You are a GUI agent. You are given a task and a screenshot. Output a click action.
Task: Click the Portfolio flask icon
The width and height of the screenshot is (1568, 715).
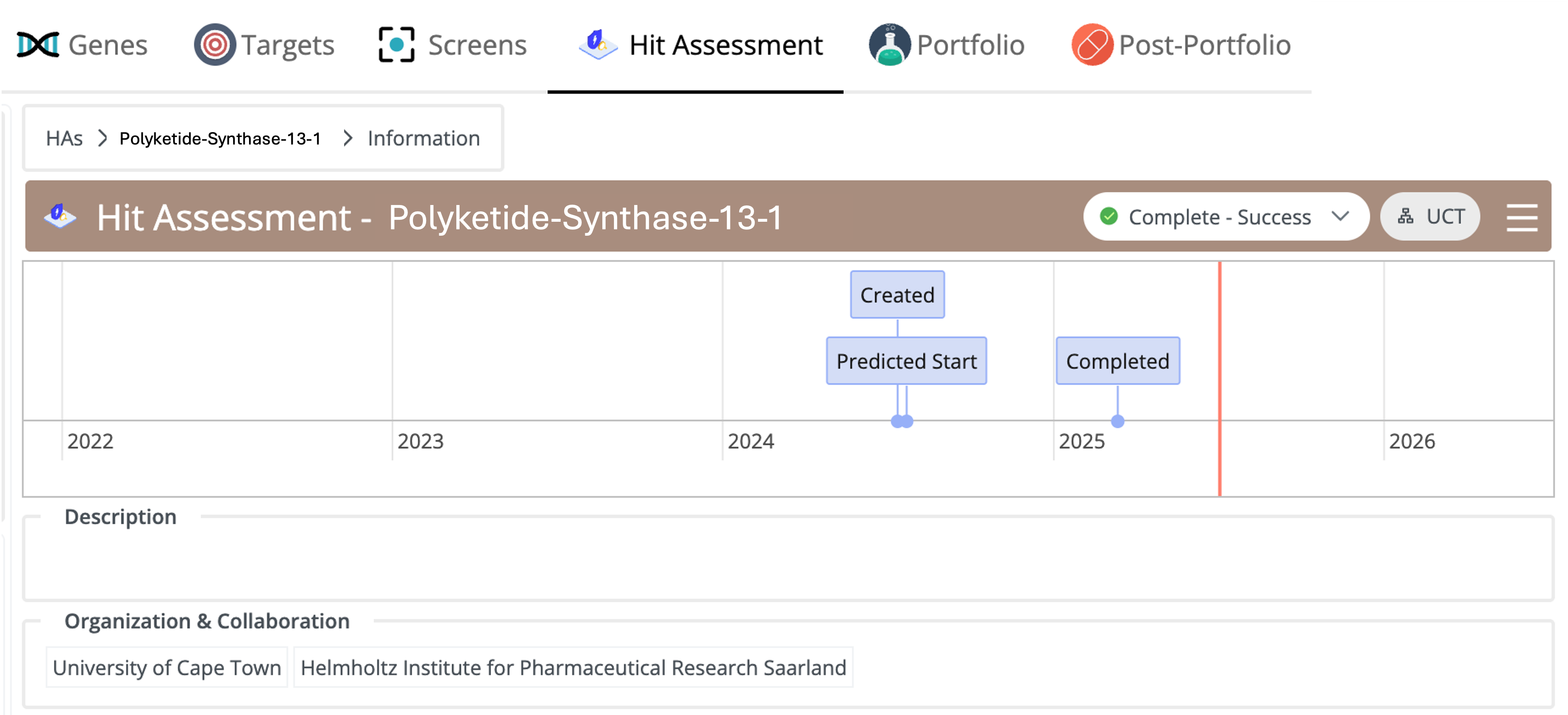click(889, 45)
